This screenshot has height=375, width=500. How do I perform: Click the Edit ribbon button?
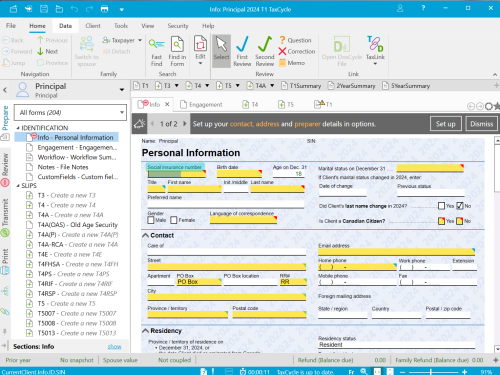200,50
